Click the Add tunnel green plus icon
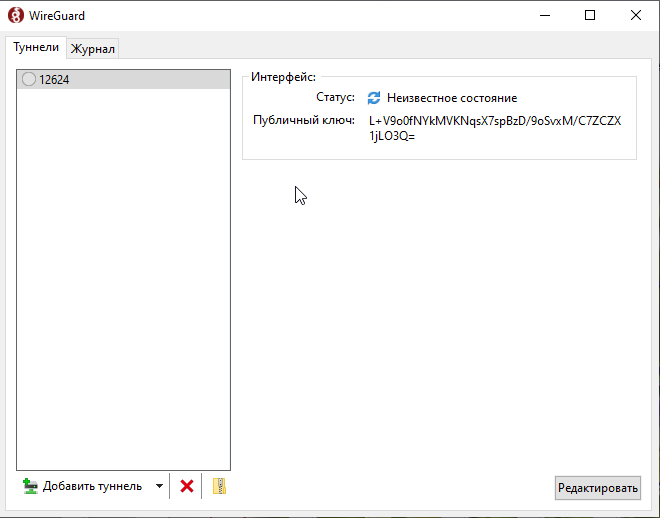The image size is (660, 518). pos(30,486)
